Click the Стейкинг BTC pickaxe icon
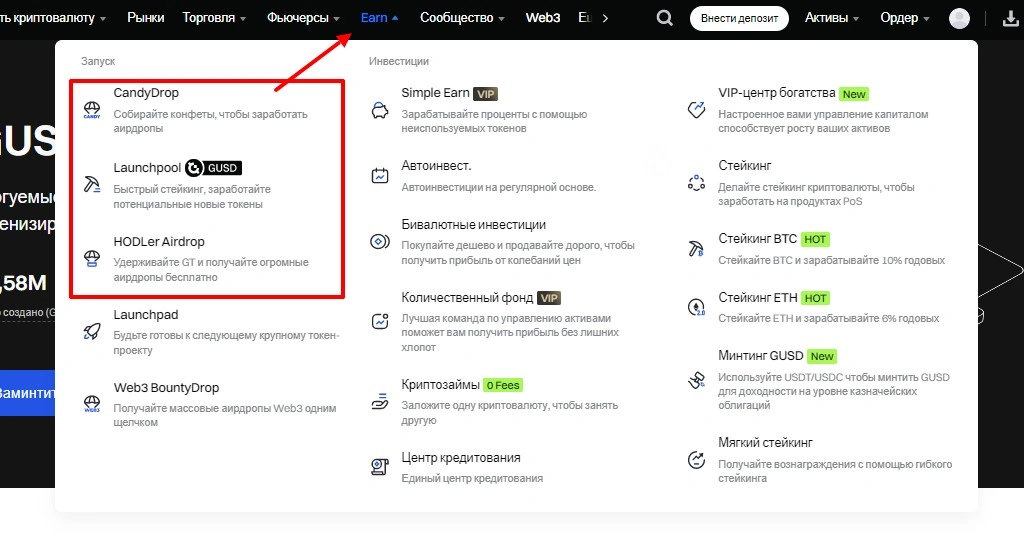Screen dimensions: 1024x536 (x=697, y=248)
